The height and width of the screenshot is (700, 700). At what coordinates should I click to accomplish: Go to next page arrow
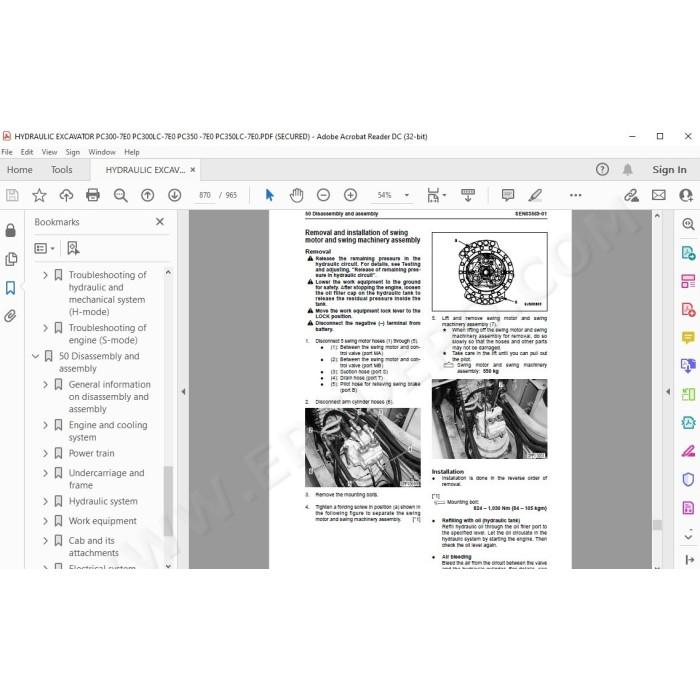tap(175, 195)
